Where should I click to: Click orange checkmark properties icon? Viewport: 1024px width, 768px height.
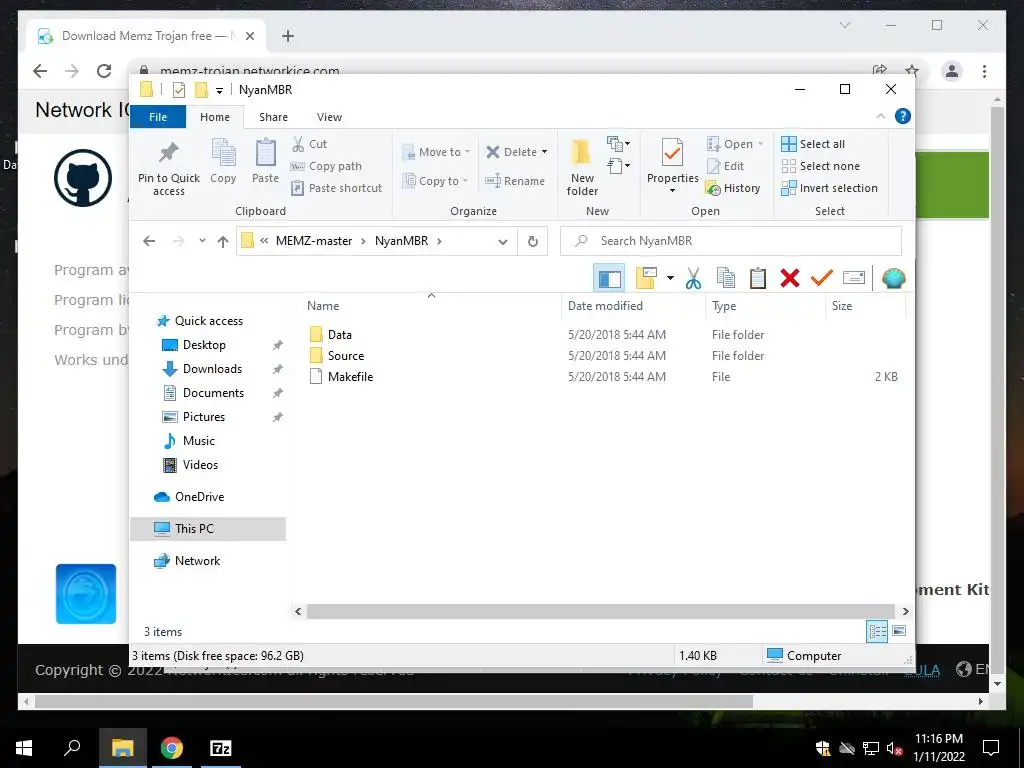coord(822,278)
